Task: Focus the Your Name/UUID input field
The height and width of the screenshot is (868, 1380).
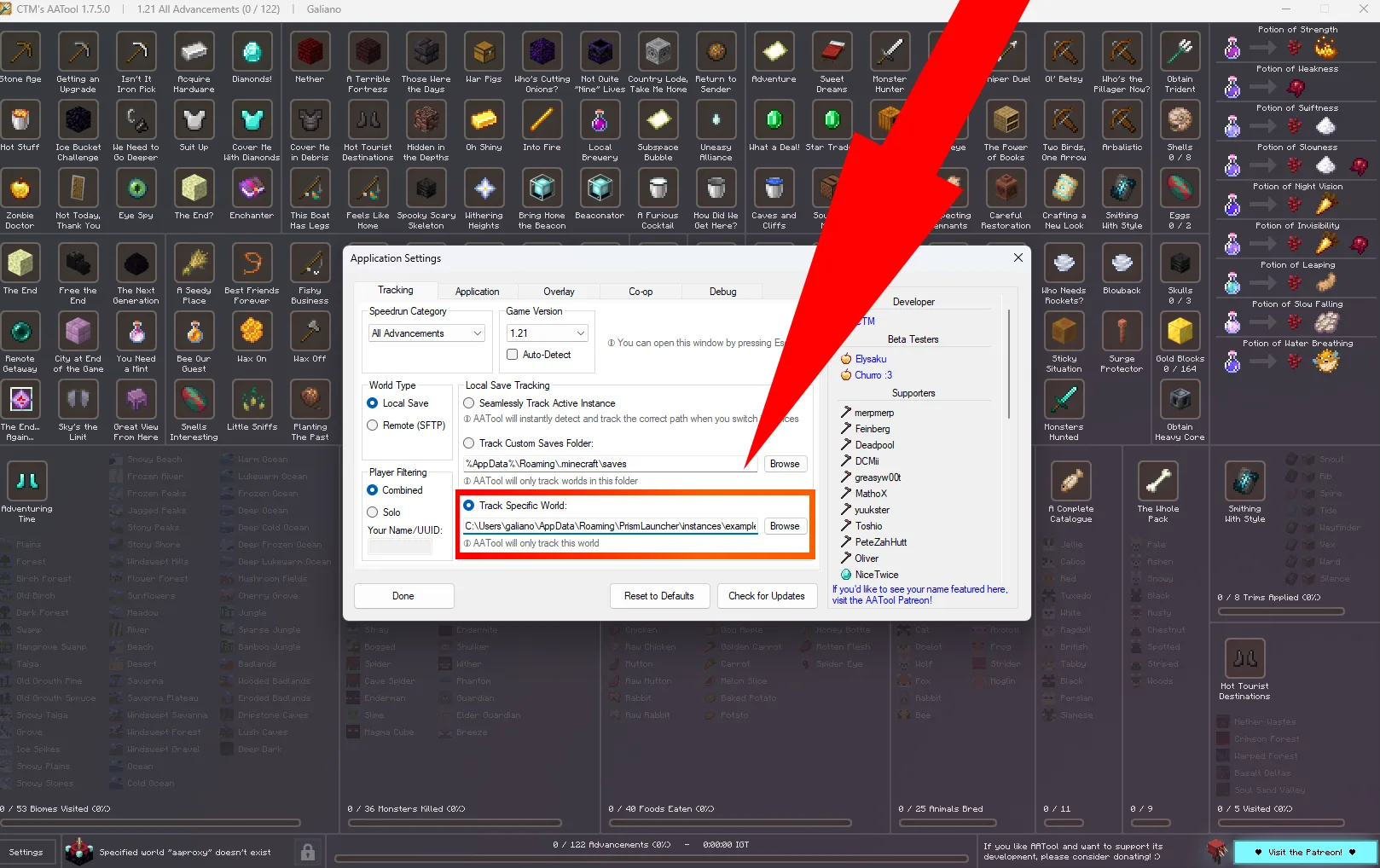Action: click(x=400, y=547)
